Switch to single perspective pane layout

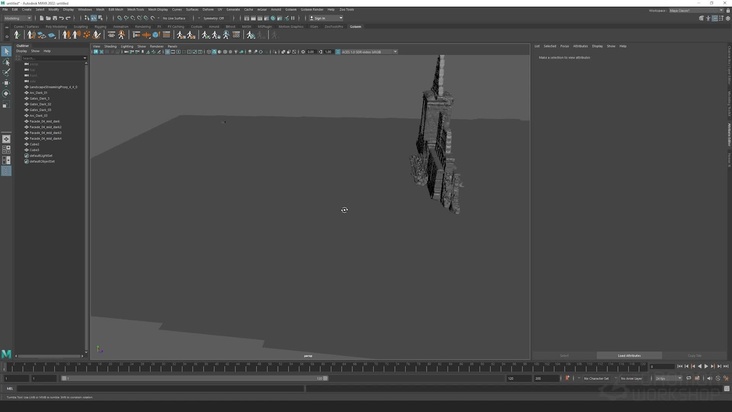pos(6,139)
